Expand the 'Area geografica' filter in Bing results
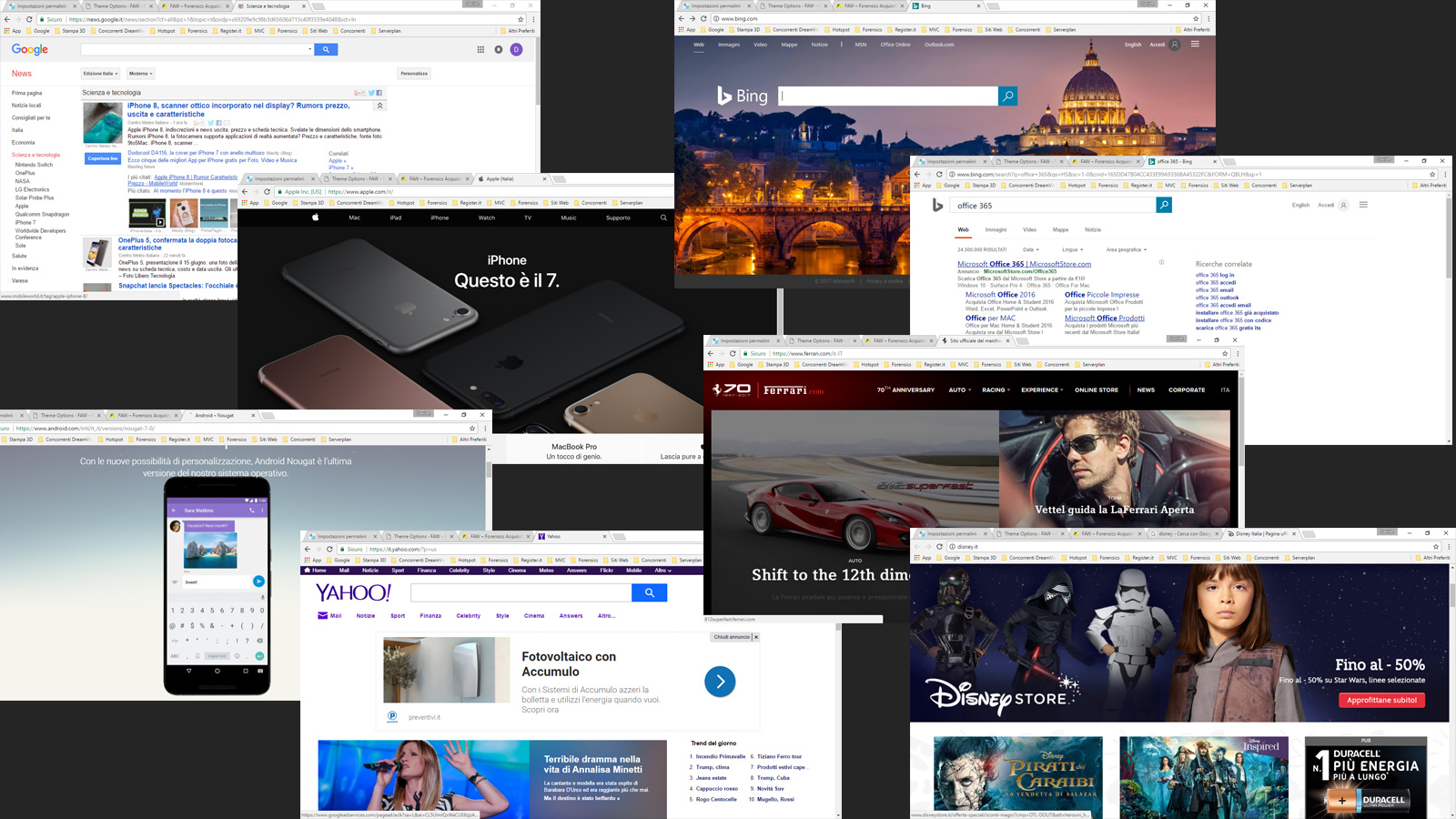Viewport: 1456px width, 819px height. [x=1126, y=249]
